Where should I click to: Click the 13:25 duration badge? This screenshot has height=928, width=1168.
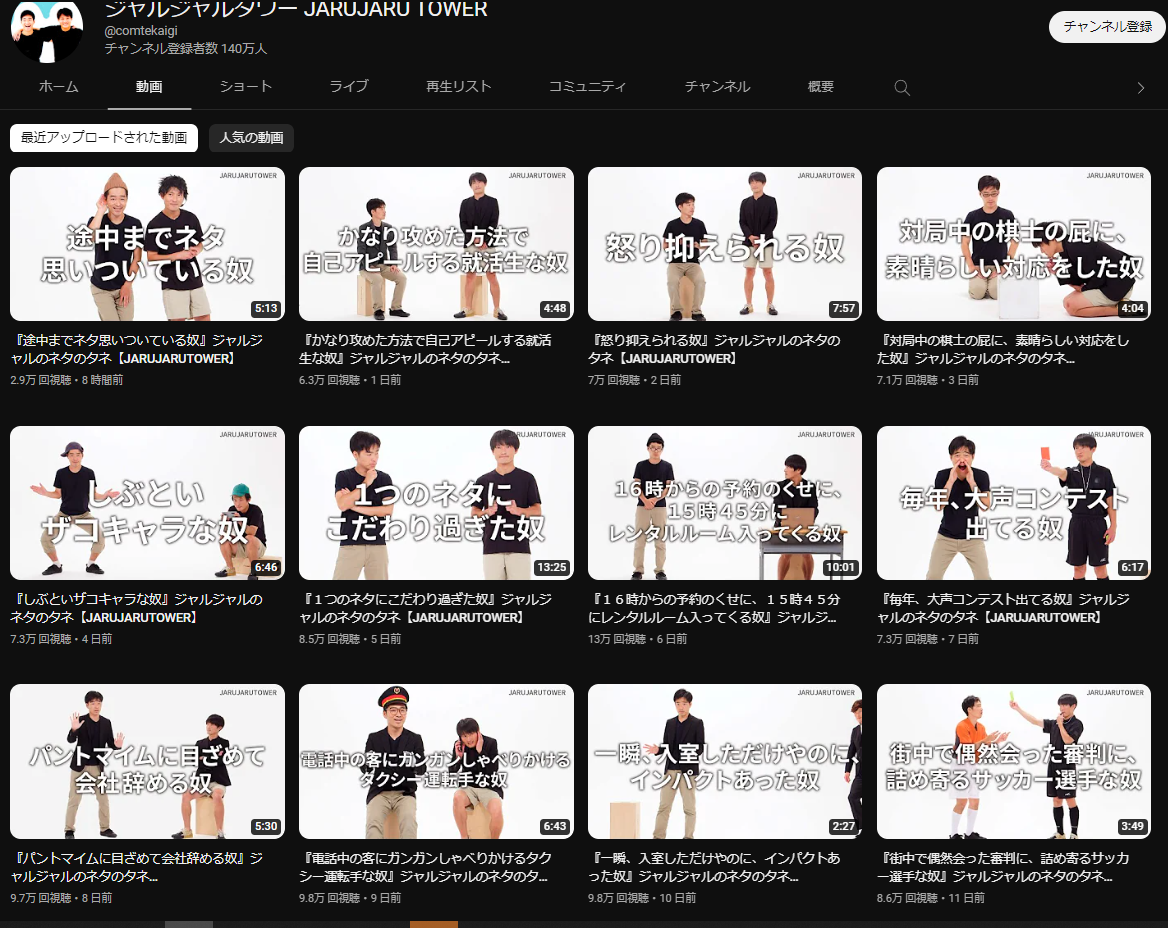click(x=552, y=568)
